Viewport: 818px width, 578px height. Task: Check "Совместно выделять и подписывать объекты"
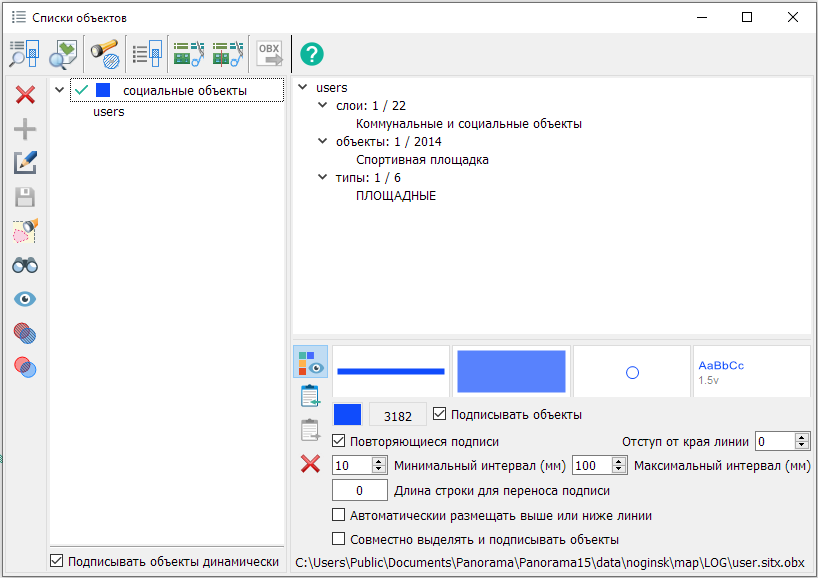click(x=339, y=539)
